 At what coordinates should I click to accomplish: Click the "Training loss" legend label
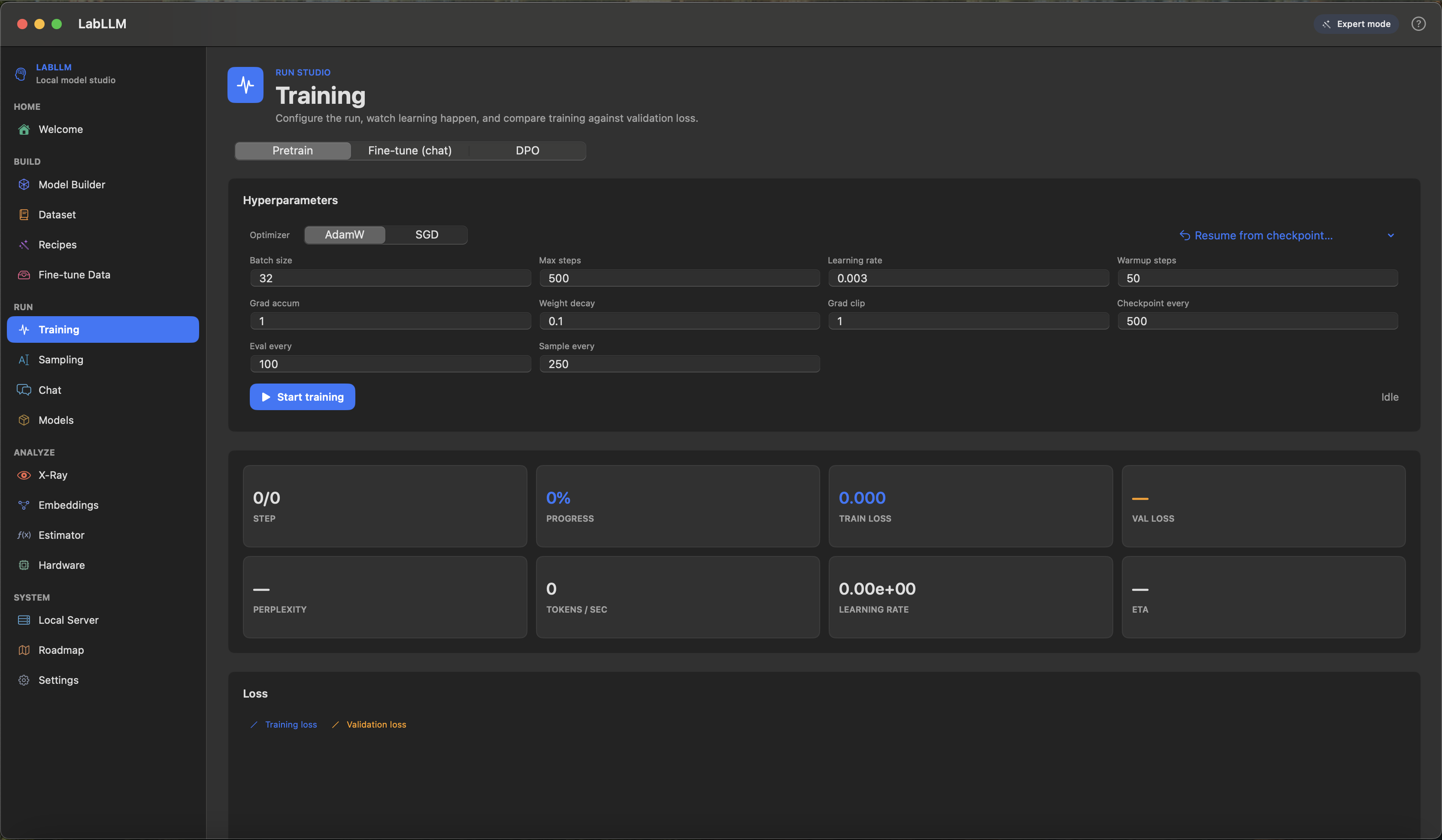[x=291, y=725]
